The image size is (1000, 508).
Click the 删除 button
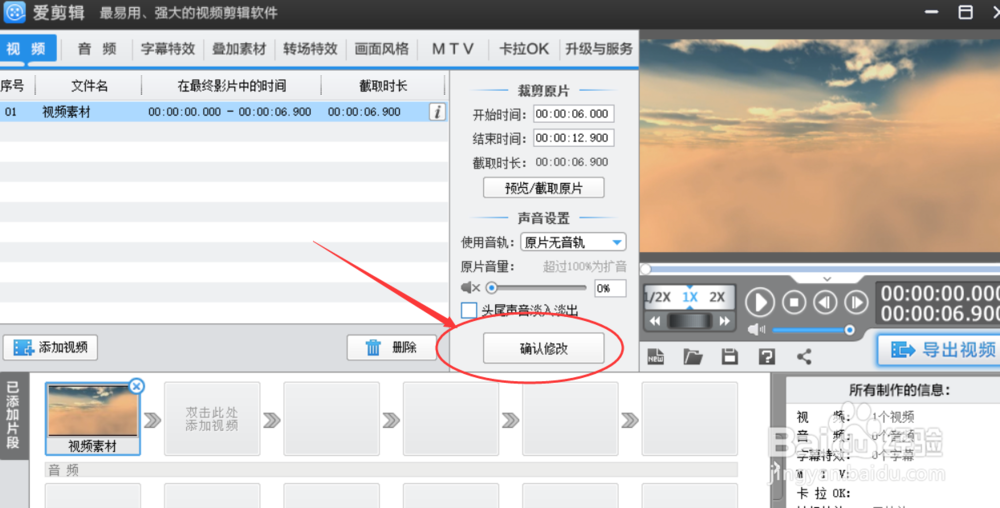click(x=392, y=347)
